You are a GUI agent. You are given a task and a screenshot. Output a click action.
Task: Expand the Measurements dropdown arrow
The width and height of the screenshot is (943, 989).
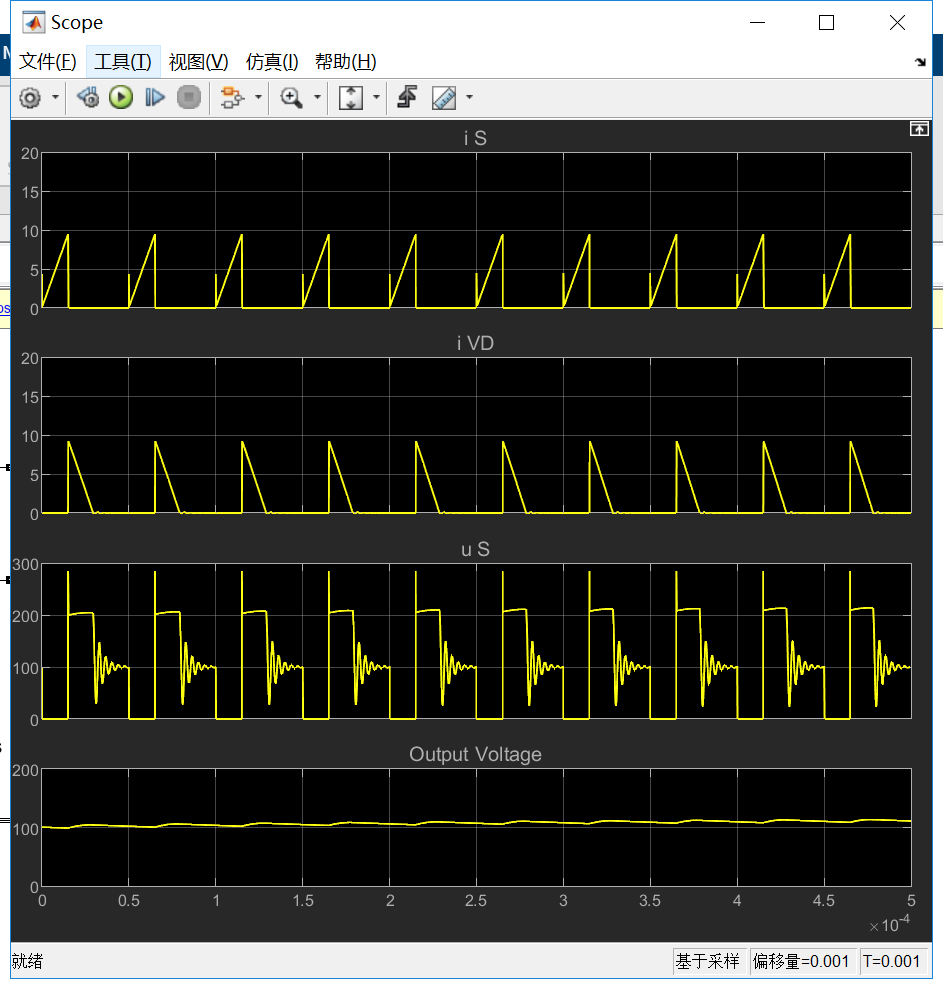tap(469, 97)
